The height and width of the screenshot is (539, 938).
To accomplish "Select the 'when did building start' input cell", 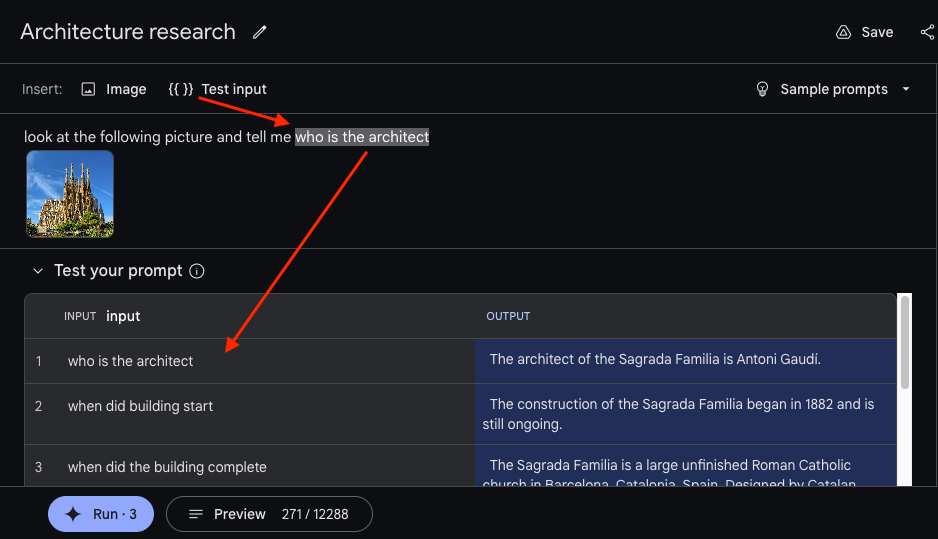I will pyautogui.click(x=140, y=406).
